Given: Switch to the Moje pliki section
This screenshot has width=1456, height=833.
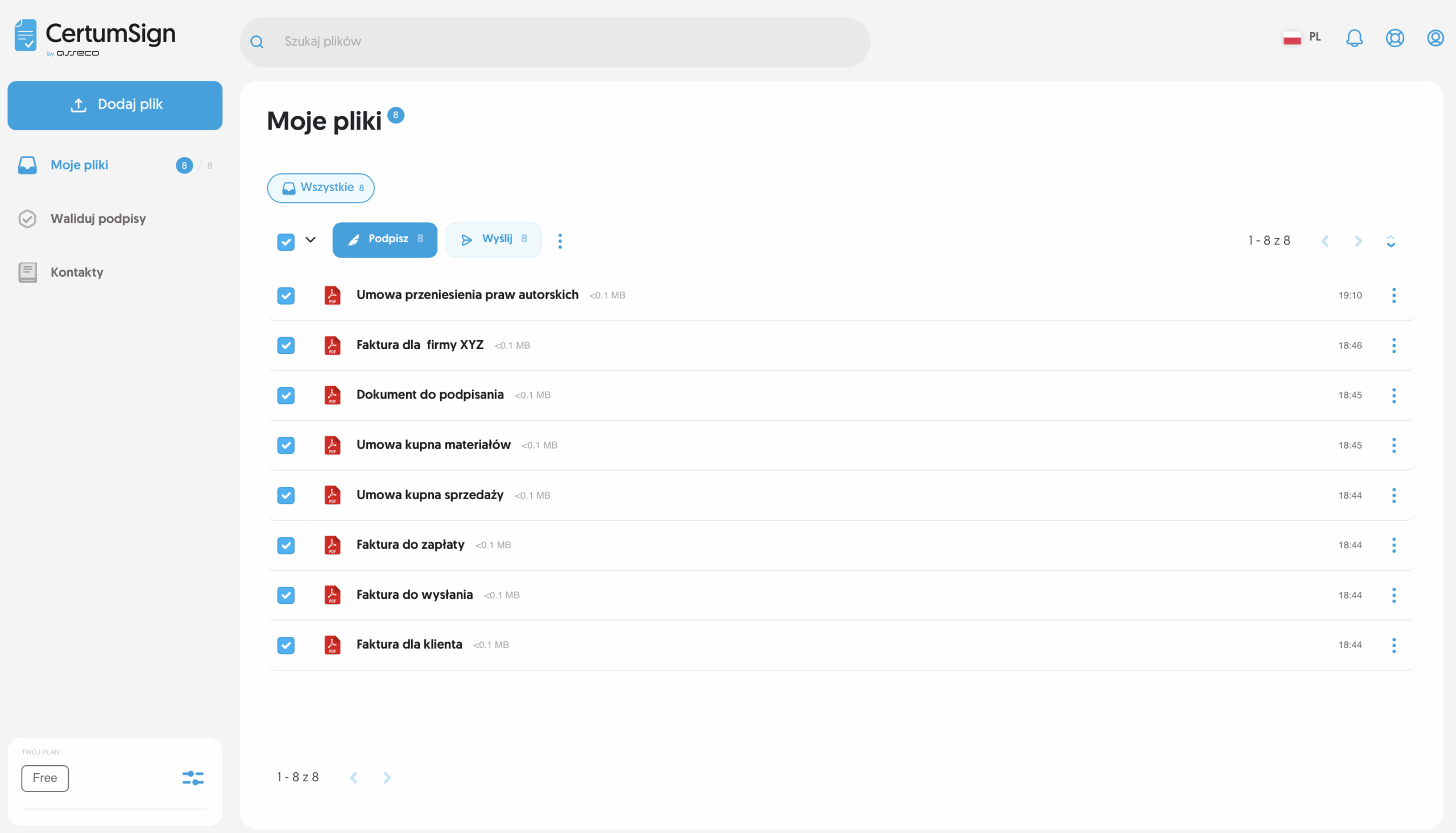Looking at the screenshot, I should tap(79, 165).
